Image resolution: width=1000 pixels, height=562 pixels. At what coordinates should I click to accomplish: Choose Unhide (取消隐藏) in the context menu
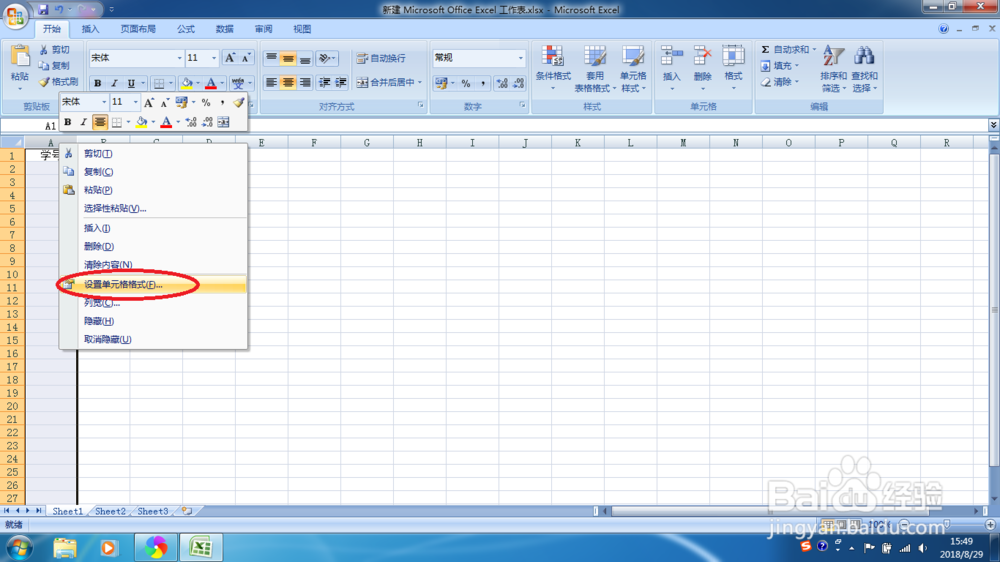click(x=152, y=339)
